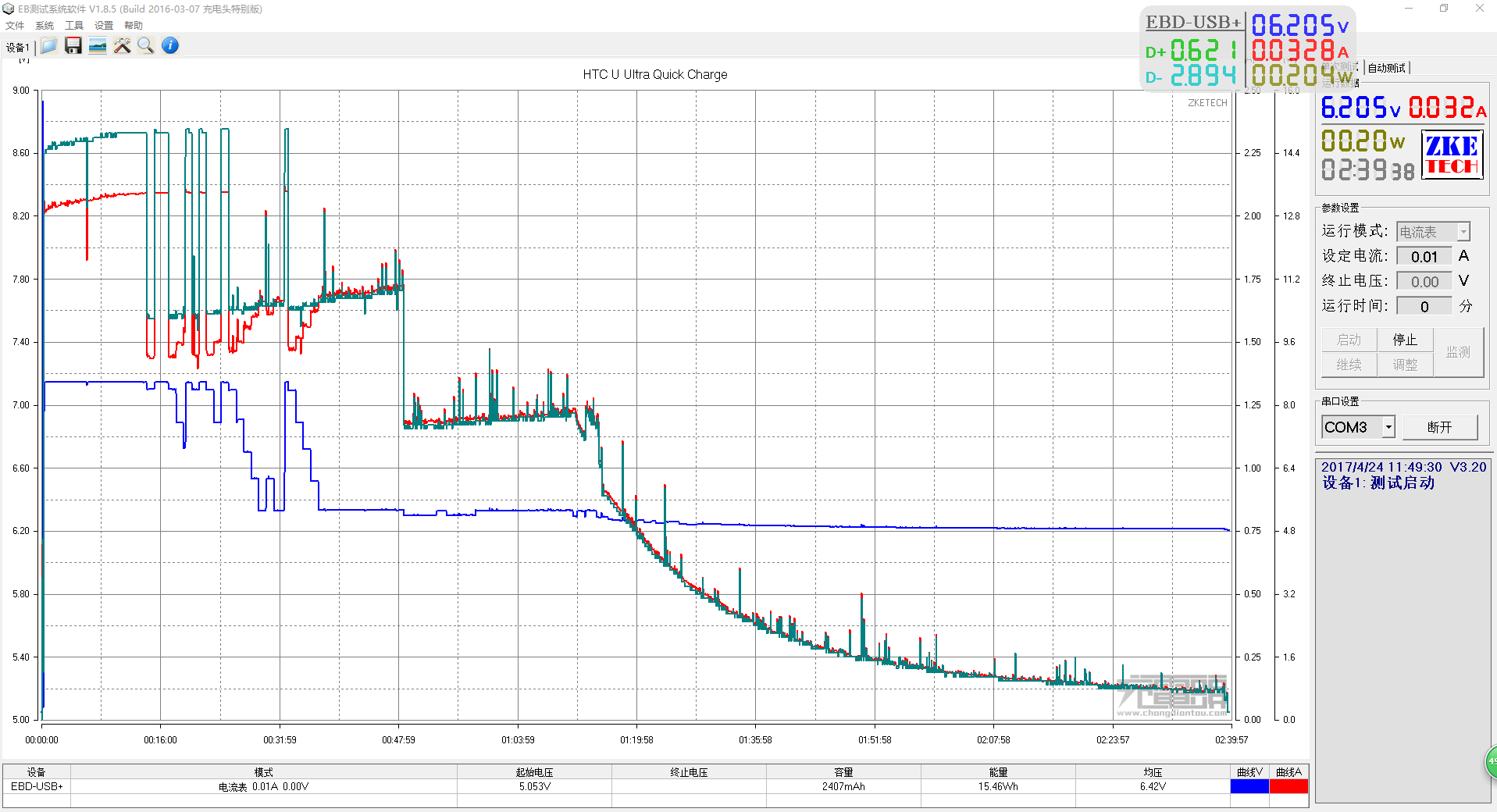The image size is (1497, 812).
Task: Click the 断开 disconnect button
Action: tap(1439, 427)
